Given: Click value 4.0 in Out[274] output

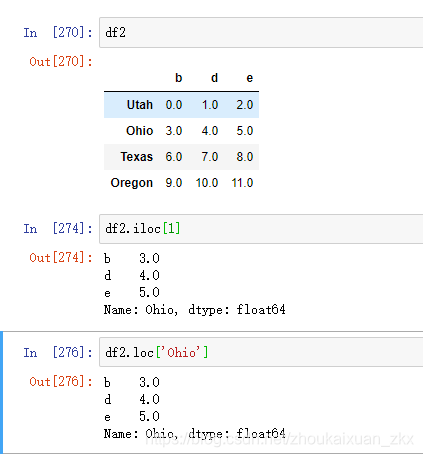Looking at the screenshot, I should click(x=149, y=275).
